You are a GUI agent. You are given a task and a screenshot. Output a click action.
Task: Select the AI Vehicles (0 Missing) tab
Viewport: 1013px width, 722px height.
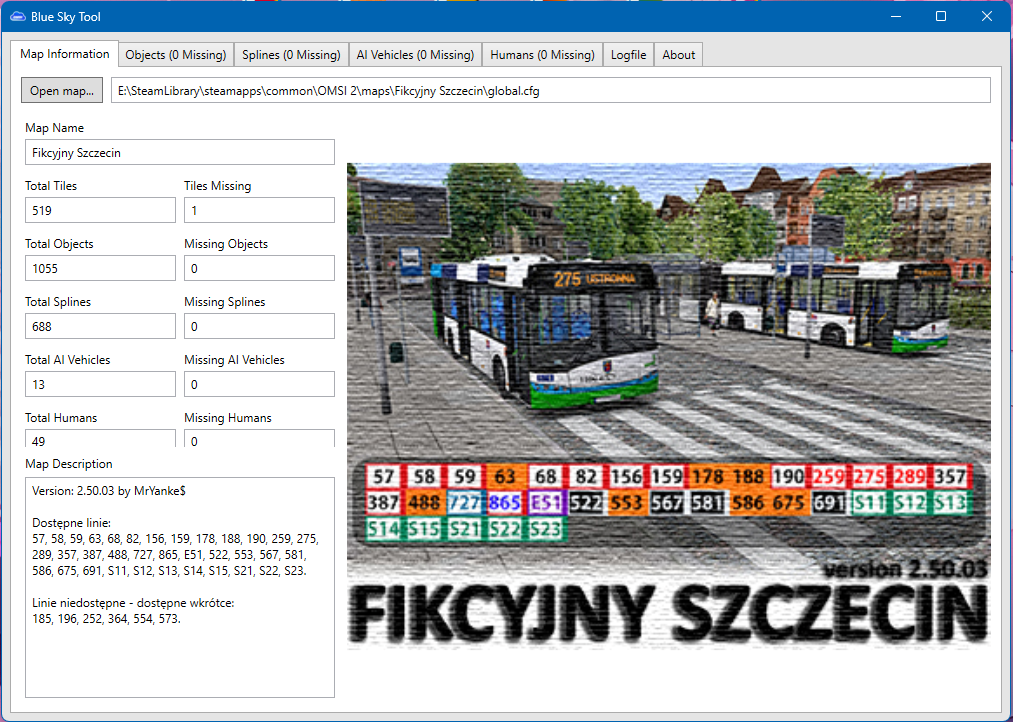point(415,55)
